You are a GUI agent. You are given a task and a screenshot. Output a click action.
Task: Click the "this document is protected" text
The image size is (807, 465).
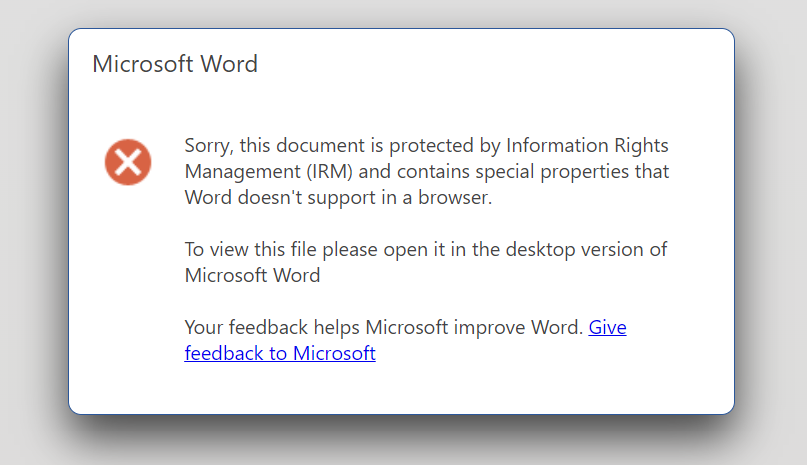[345, 145]
